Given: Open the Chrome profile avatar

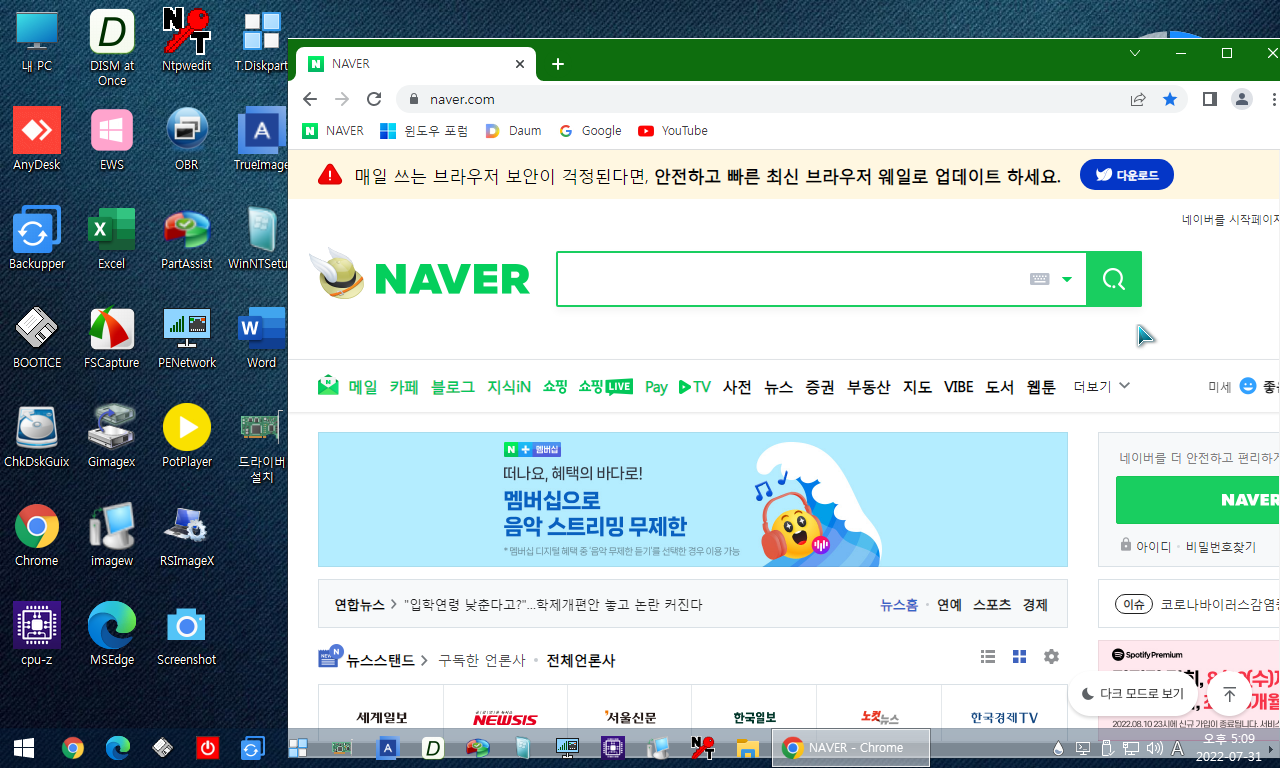Looking at the screenshot, I should [1242, 99].
